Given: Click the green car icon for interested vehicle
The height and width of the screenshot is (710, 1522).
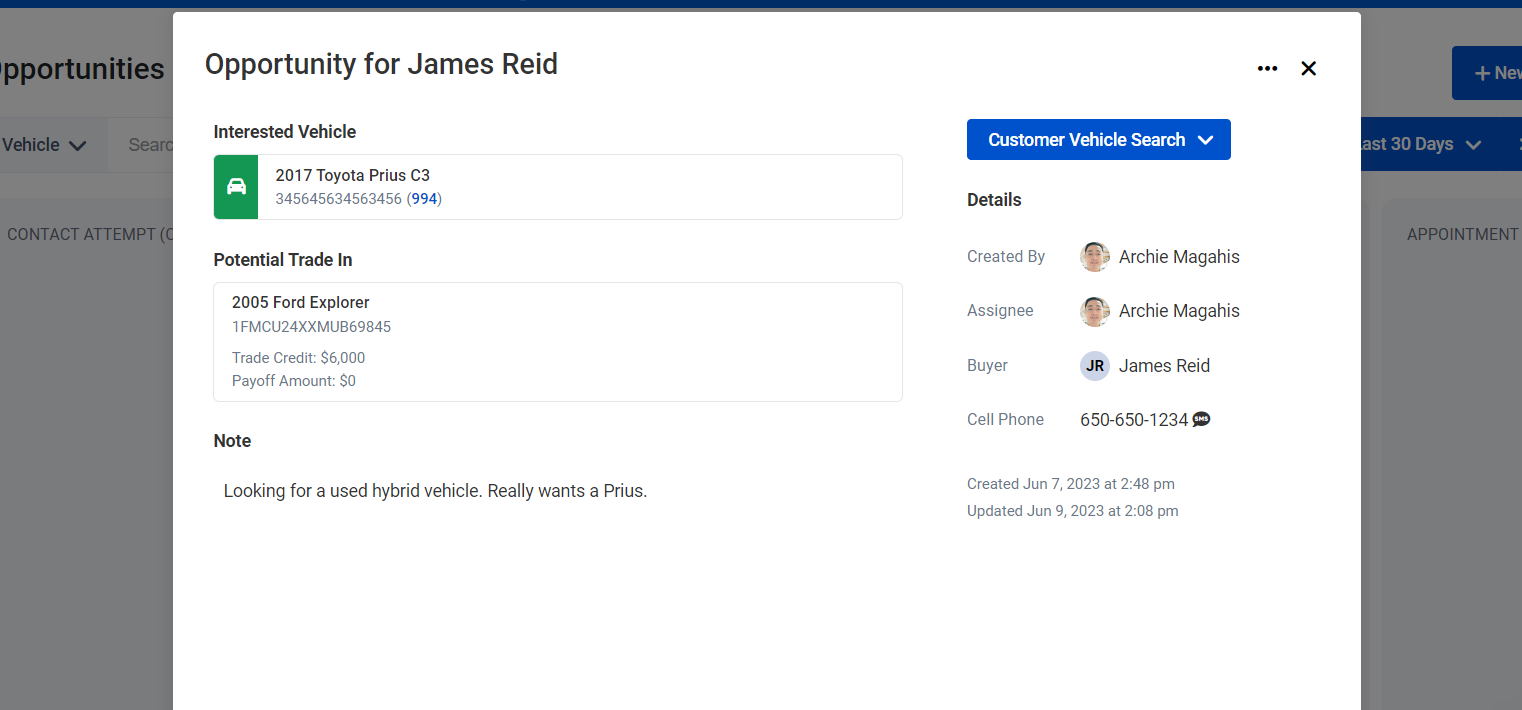Looking at the screenshot, I should (x=236, y=187).
